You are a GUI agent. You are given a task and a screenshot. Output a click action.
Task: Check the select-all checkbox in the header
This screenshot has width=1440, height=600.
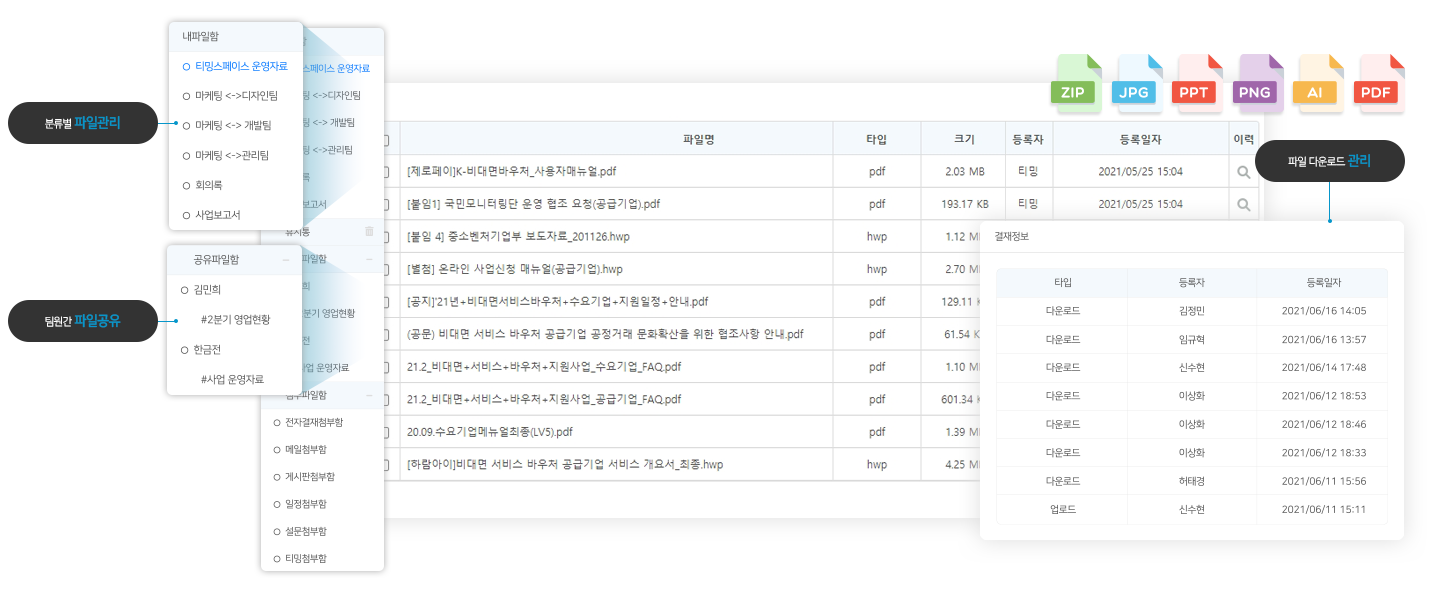click(x=385, y=139)
